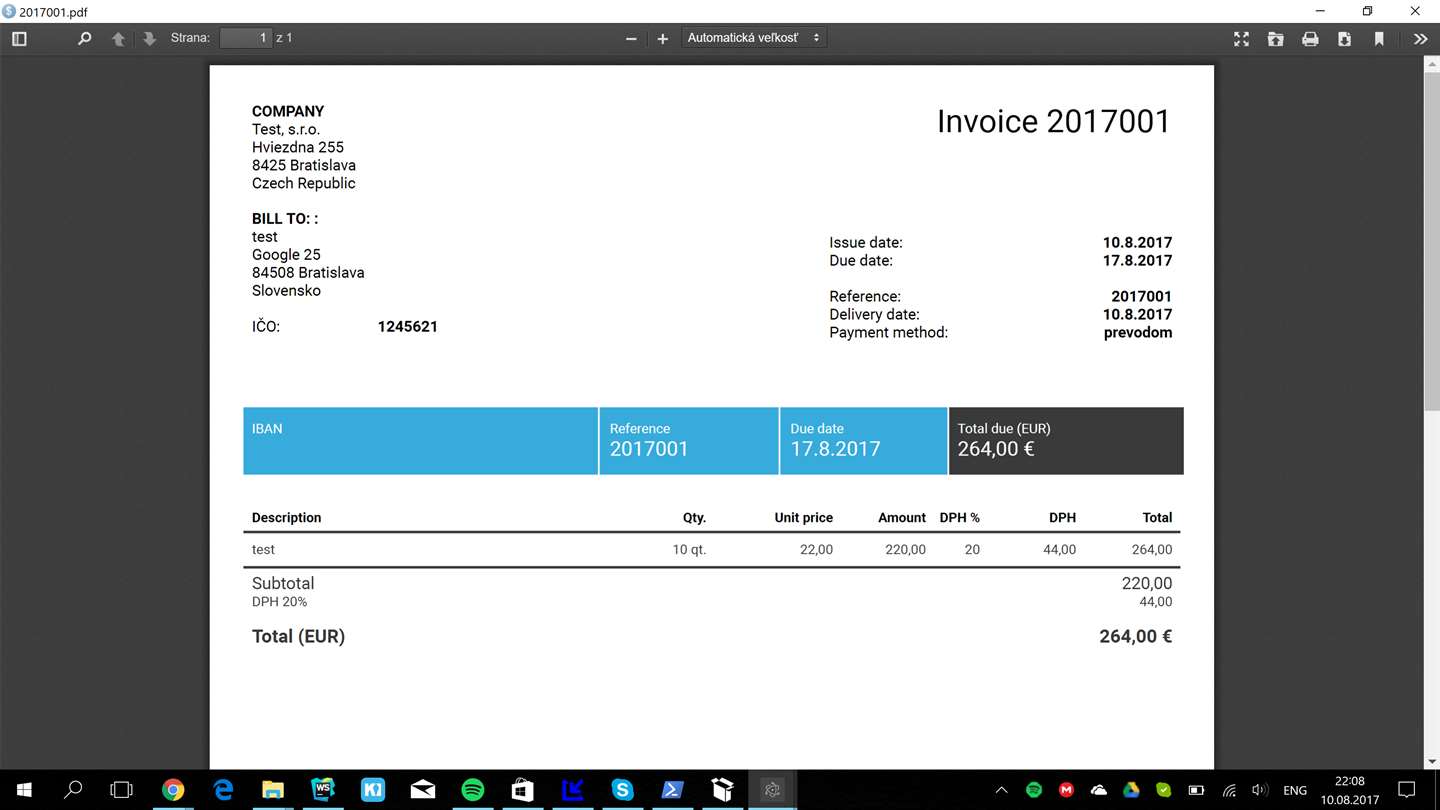Open the Action Center notifications

tap(1407, 790)
